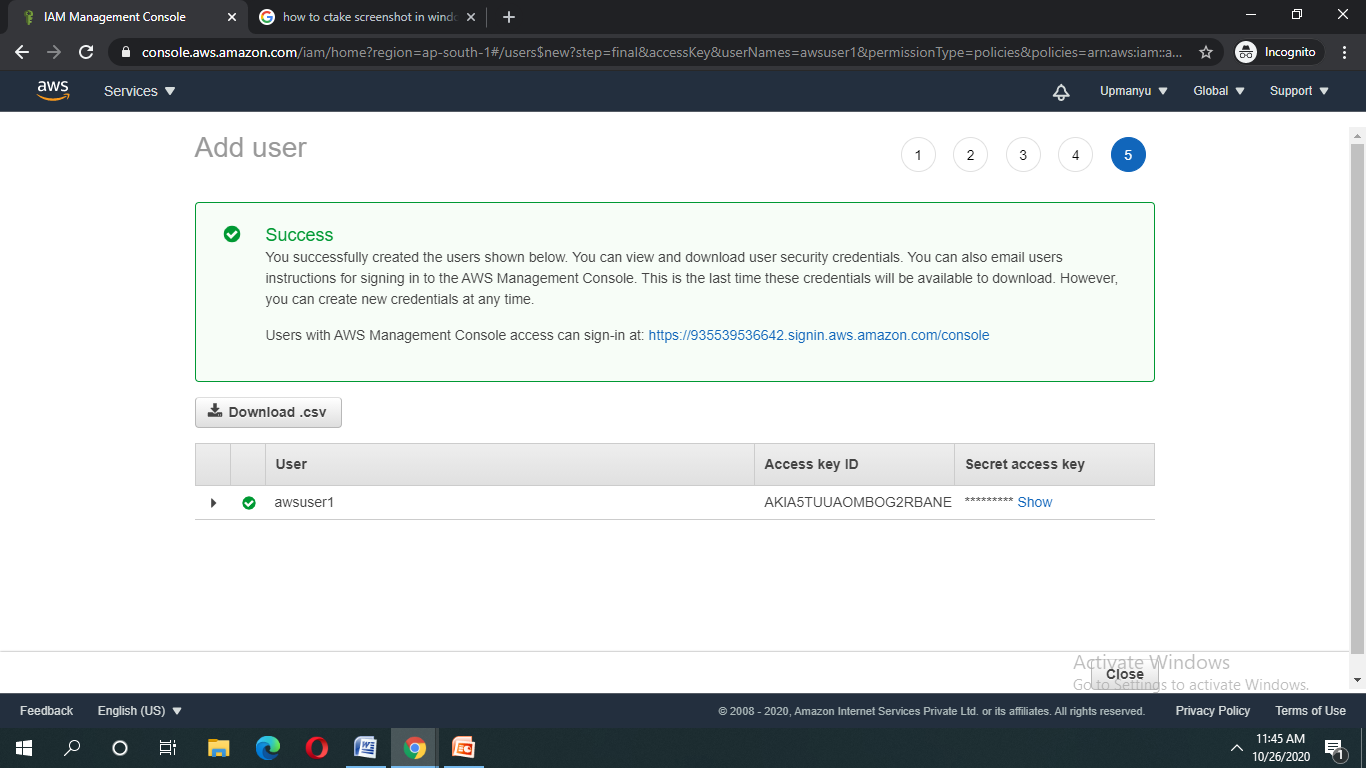Open File Explorer from taskbar
The width and height of the screenshot is (1366, 768).
(x=218, y=747)
